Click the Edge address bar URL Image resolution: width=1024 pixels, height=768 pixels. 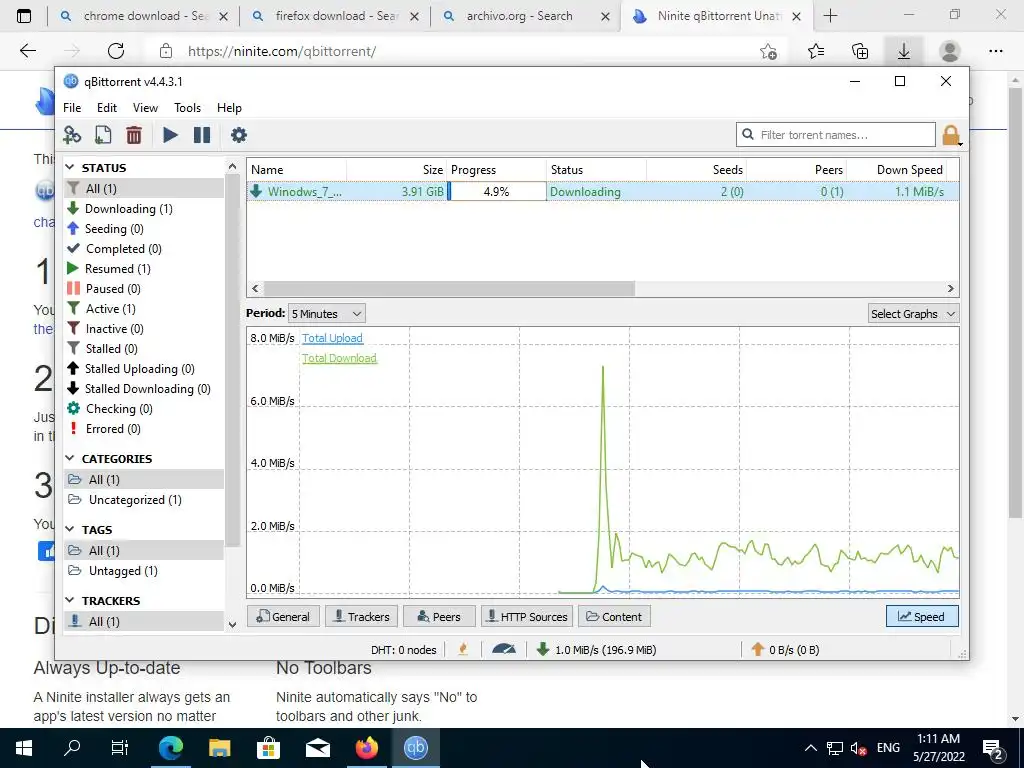(x=281, y=51)
